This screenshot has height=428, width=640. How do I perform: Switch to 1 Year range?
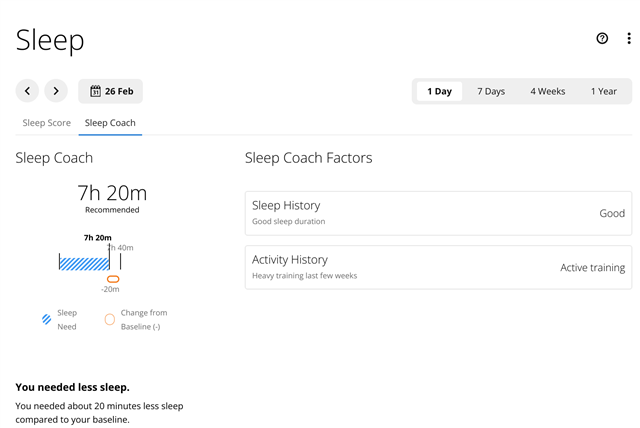point(604,91)
